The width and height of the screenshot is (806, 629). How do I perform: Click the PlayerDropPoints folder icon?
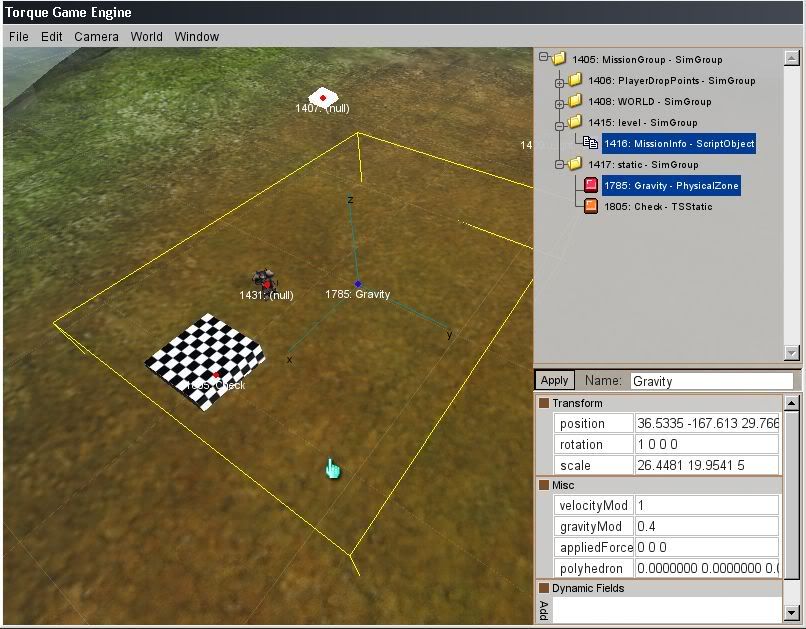(x=575, y=80)
